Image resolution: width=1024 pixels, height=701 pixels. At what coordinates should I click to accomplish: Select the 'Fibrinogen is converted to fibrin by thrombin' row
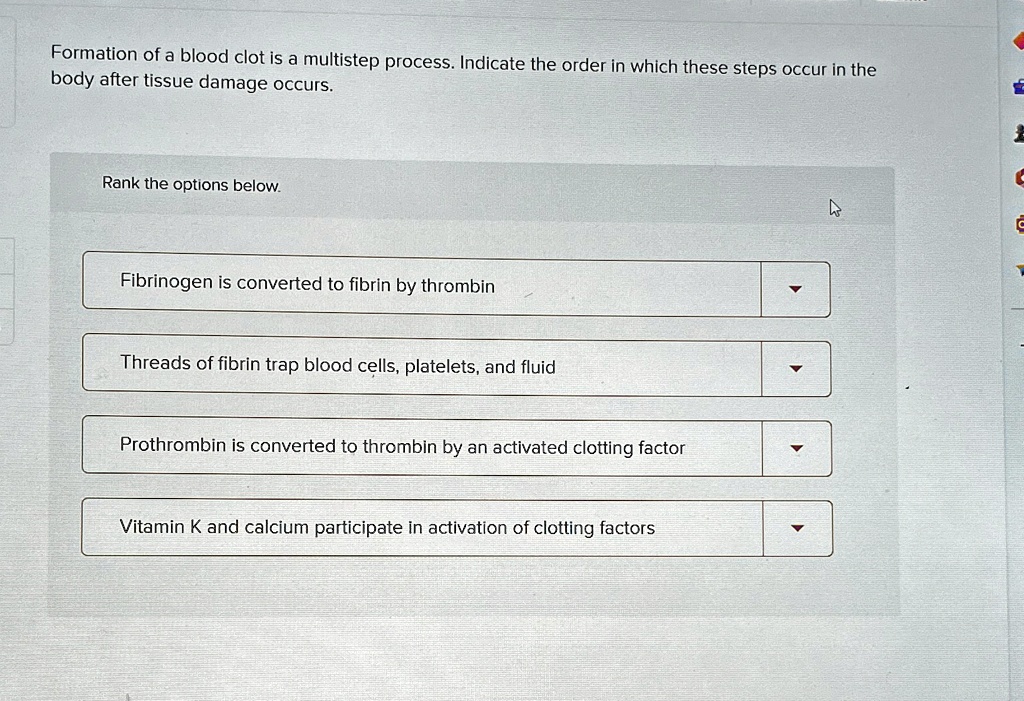(420, 286)
